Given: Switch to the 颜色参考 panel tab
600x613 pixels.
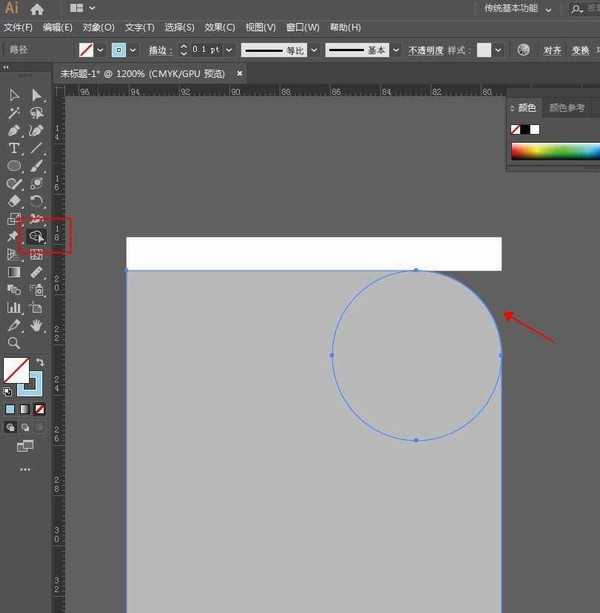Looking at the screenshot, I should tap(567, 108).
